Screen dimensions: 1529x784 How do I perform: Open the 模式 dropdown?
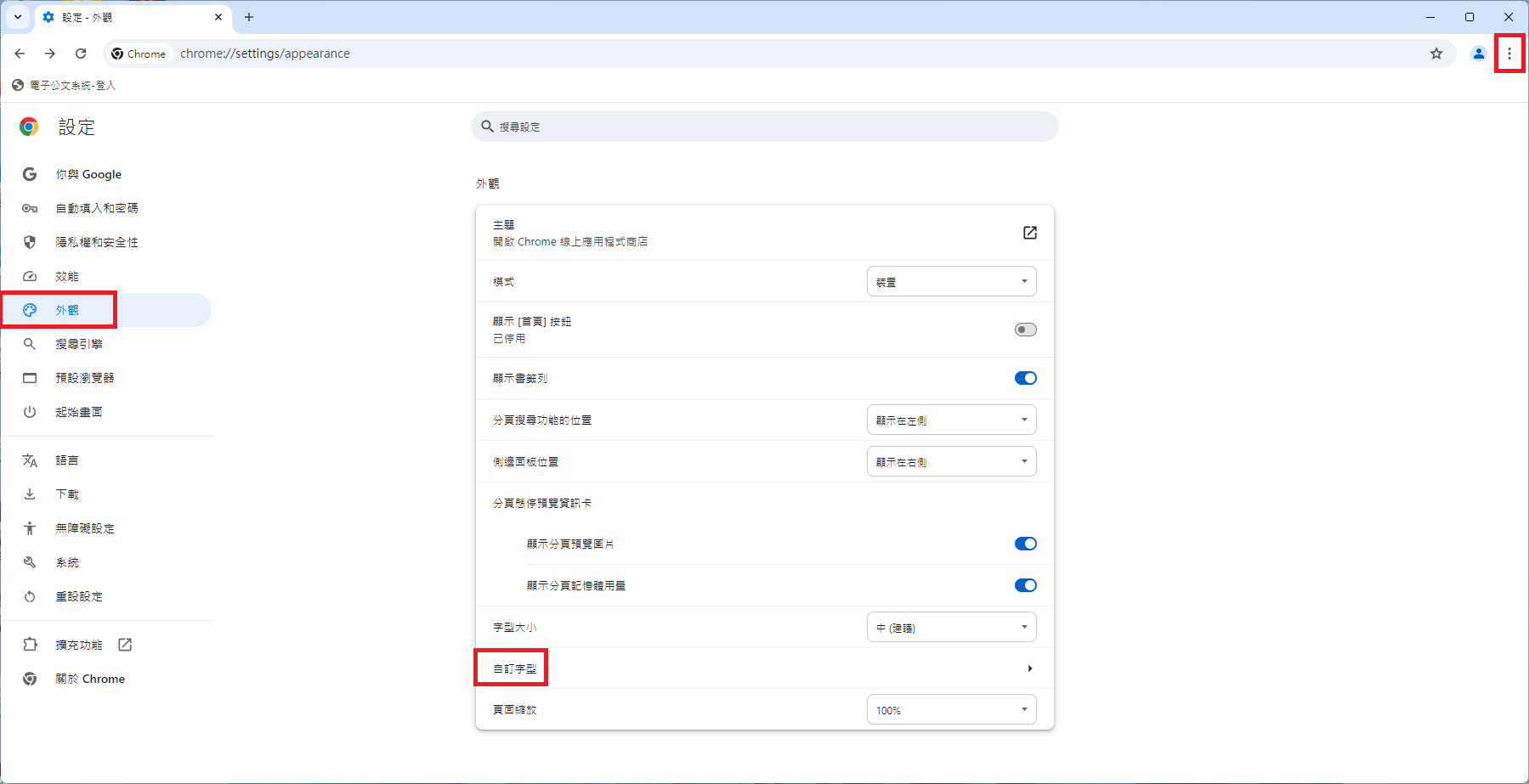[x=951, y=282]
